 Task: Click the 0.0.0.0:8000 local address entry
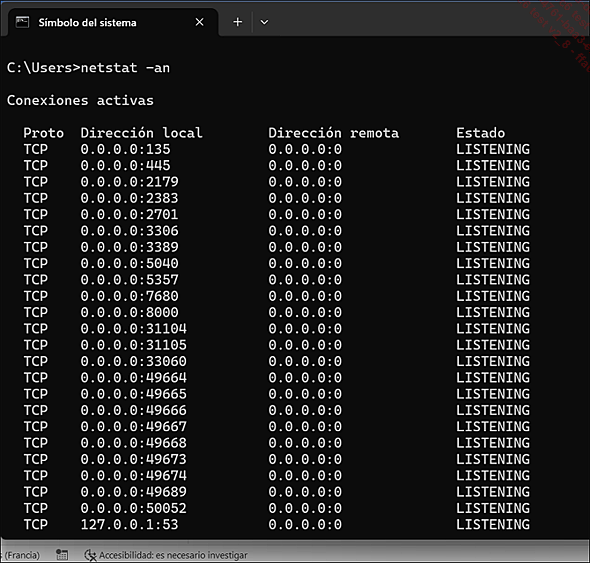tap(129, 312)
